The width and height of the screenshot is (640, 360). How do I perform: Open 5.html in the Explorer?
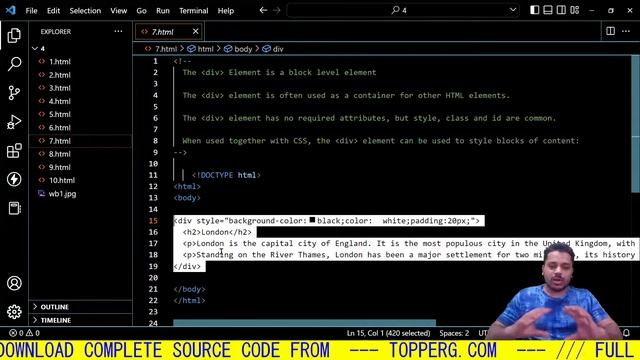[80, 114]
